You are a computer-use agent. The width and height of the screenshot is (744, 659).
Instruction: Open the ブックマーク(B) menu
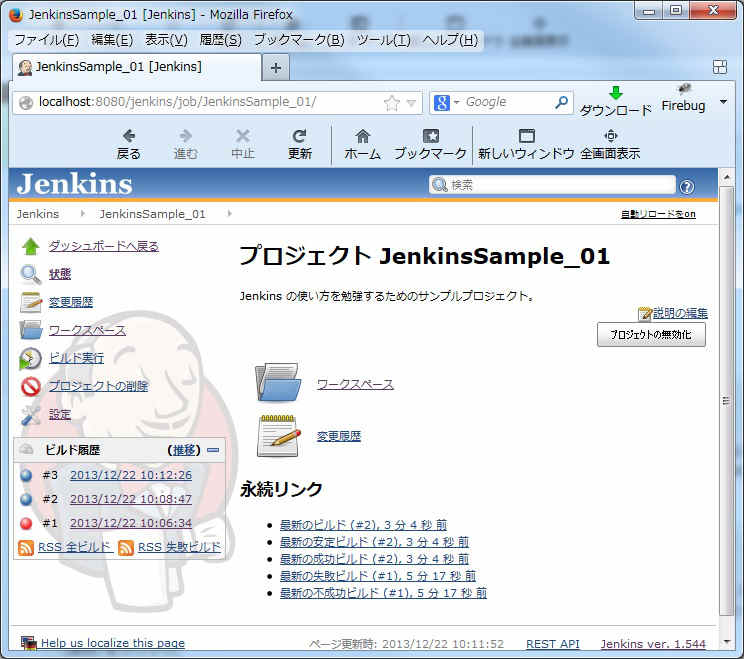point(299,40)
